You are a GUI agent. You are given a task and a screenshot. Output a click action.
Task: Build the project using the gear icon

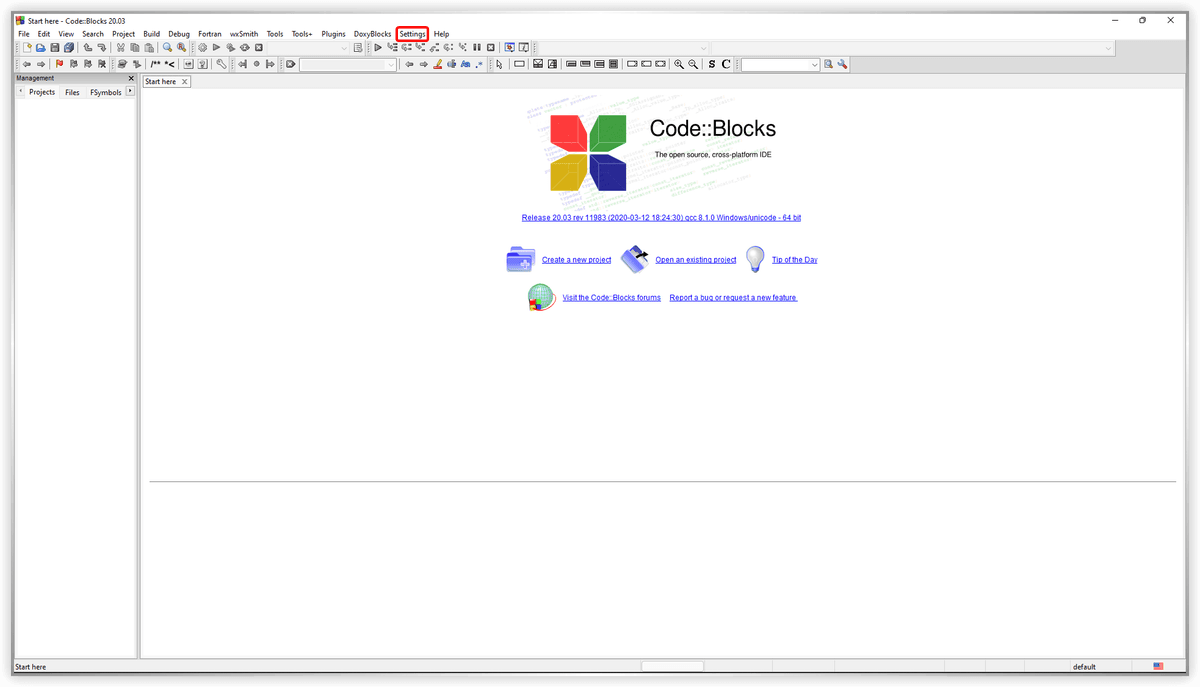coord(201,47)
